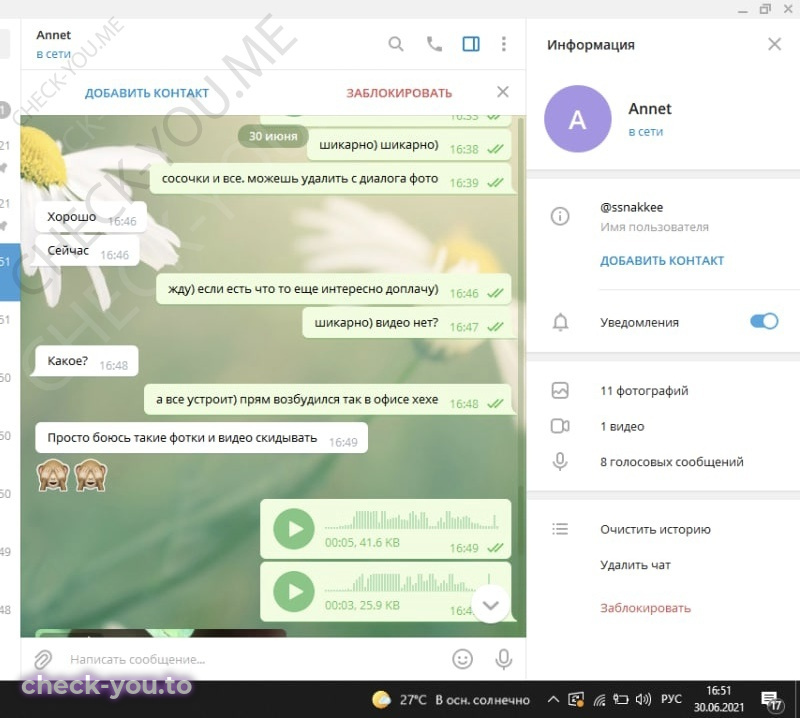Click the taskbar Wi-Fi network icon
This screenshot has height=718, width=800.
click(x=599, y=700)
